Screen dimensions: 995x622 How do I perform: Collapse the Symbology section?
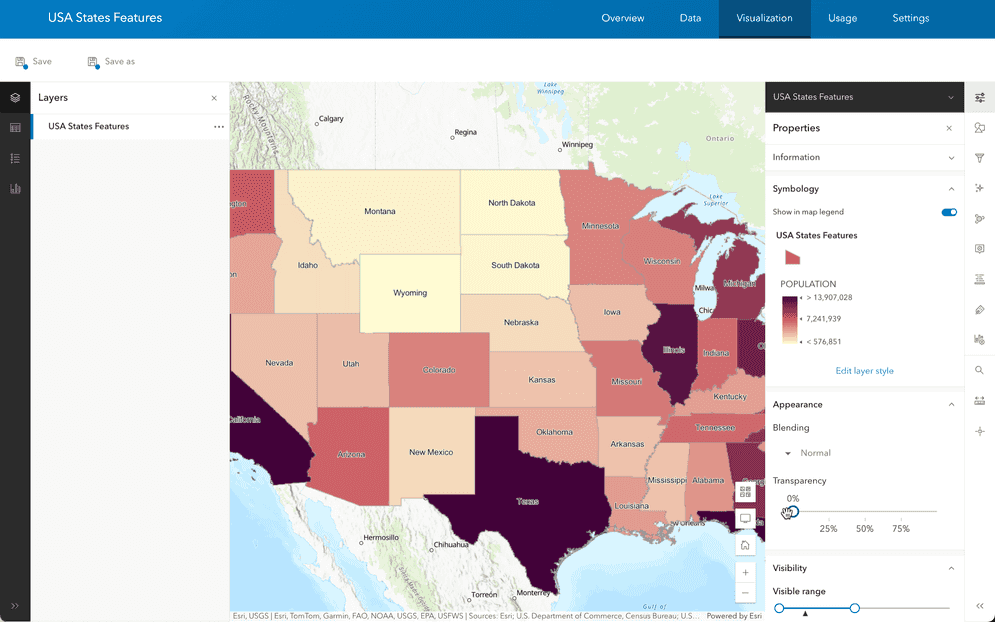pyautogui.click(x=951, y=189)
